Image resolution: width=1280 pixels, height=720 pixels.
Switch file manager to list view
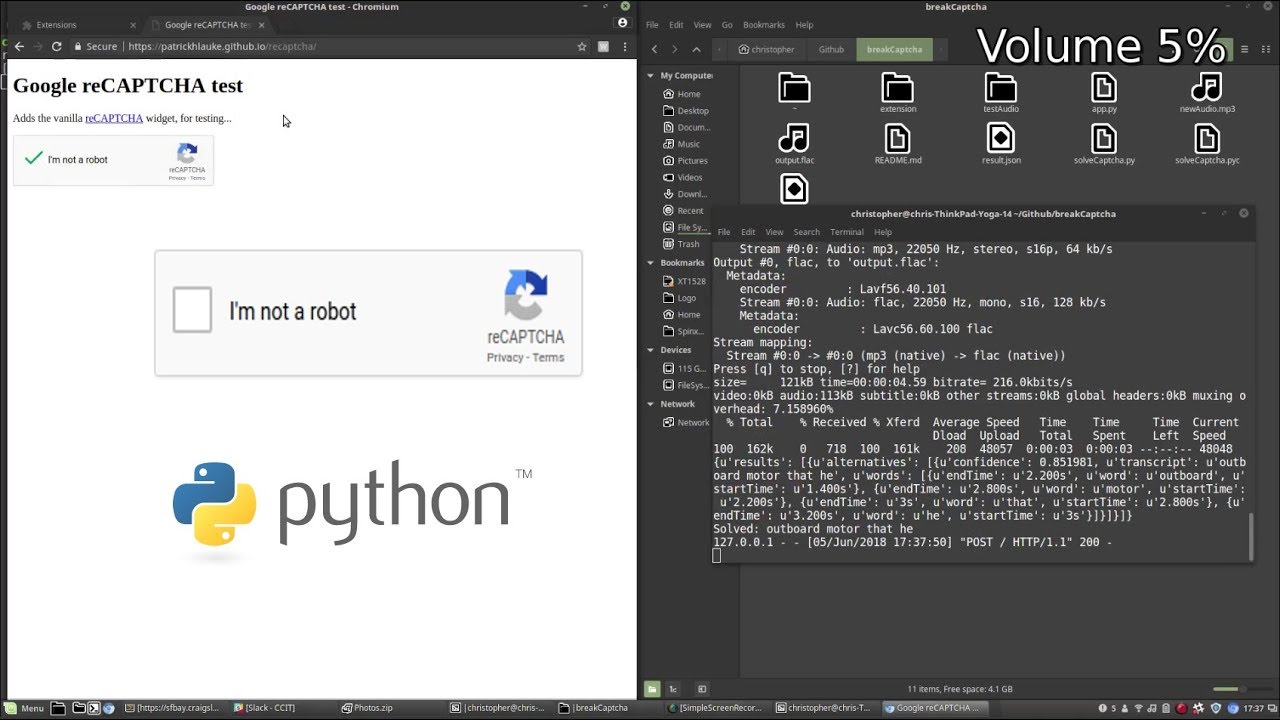[x=1242, y=49]
